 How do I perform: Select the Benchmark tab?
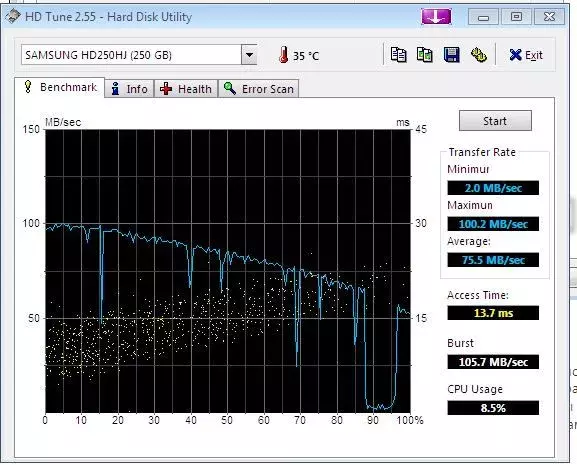[60, 88]
